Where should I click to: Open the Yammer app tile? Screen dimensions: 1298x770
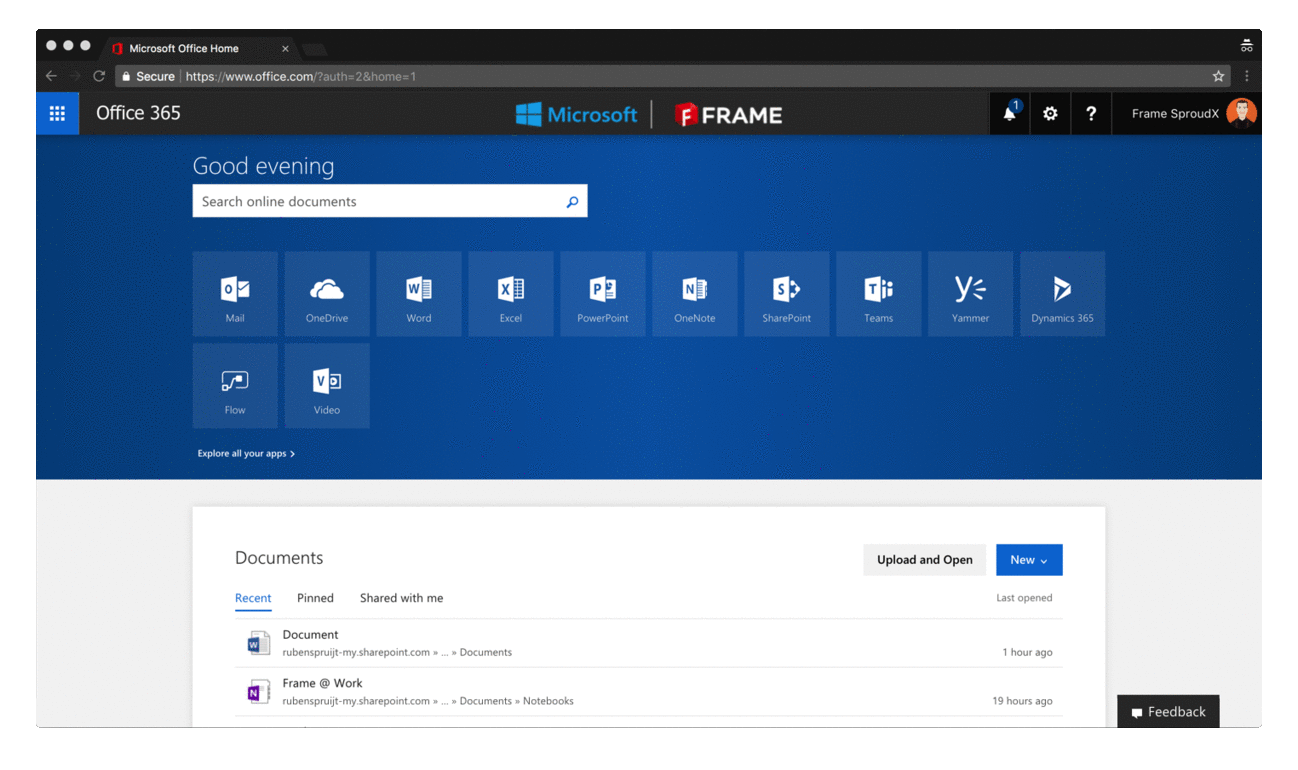tap(971, 294)
